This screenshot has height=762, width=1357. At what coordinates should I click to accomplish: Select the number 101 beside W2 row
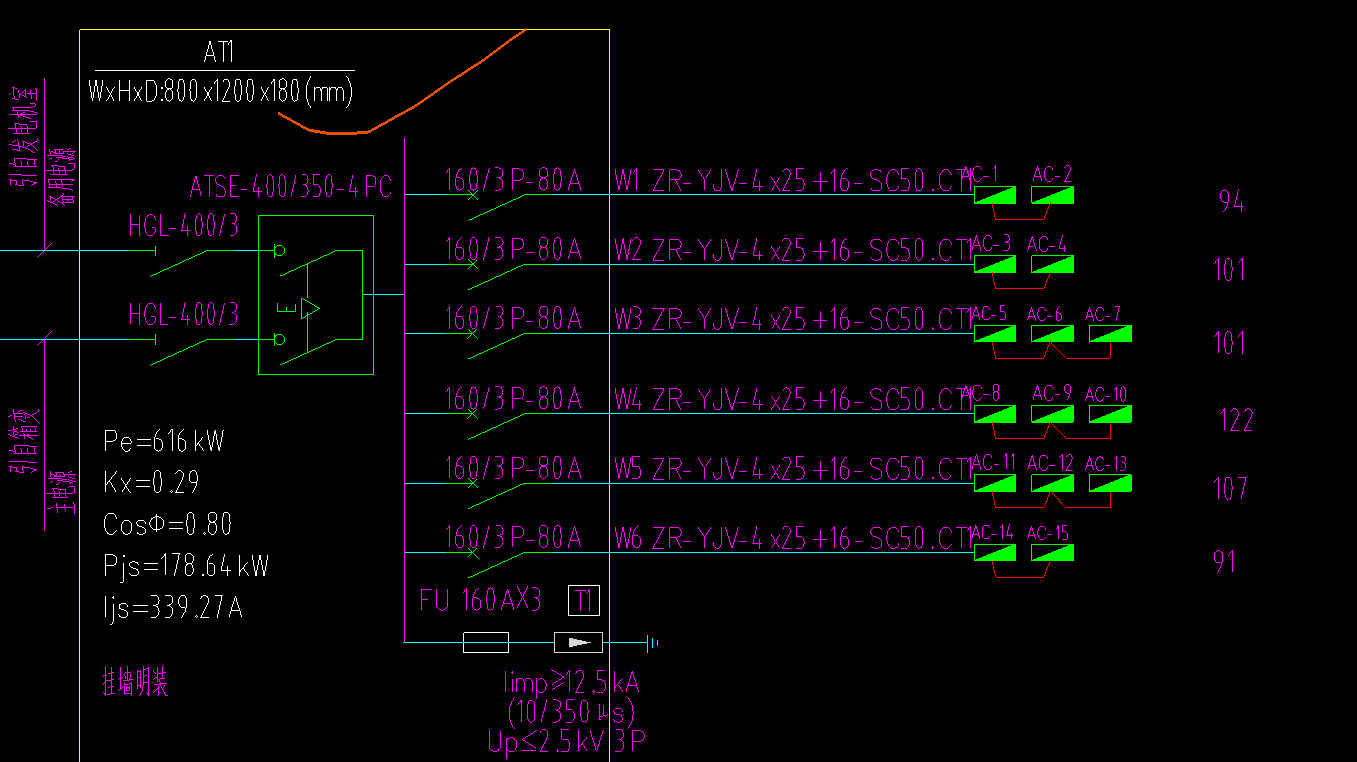[1230, 269]
